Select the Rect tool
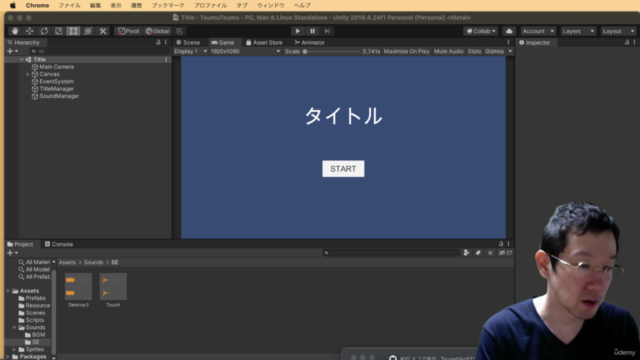 tap(73, 31)
